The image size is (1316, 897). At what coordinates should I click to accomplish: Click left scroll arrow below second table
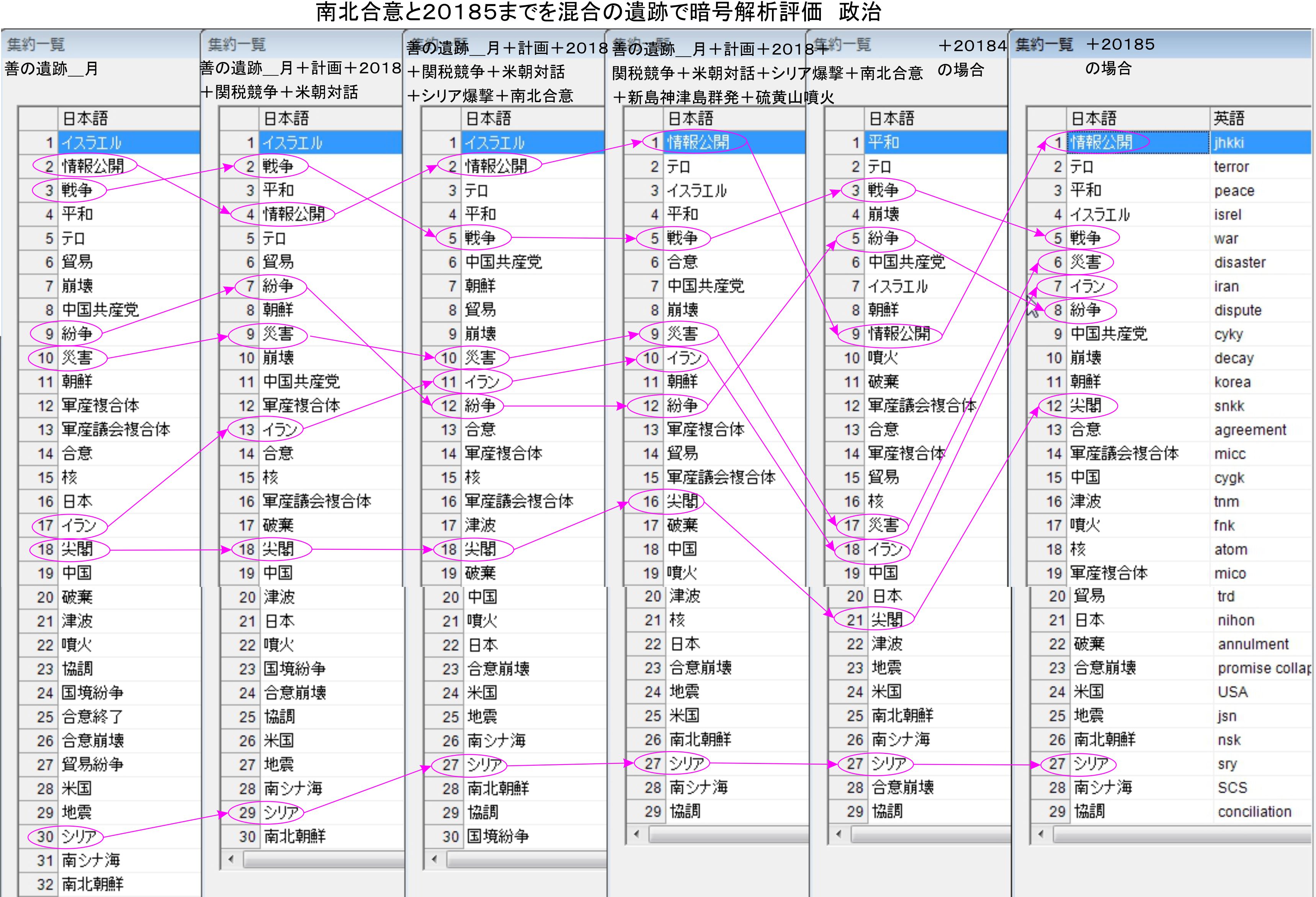[x=231, y=859]
